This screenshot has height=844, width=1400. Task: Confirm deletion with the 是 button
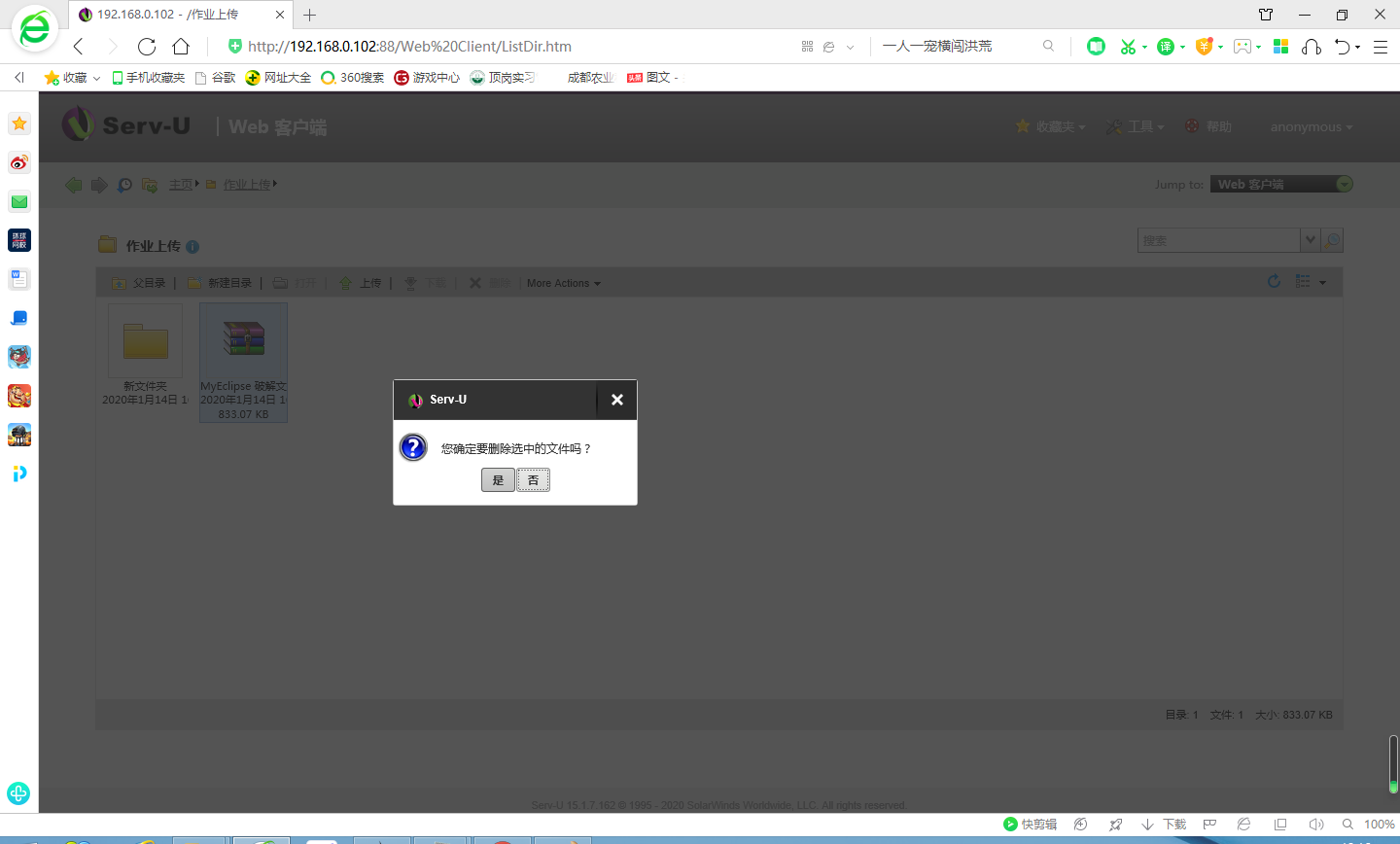(498, 480)
